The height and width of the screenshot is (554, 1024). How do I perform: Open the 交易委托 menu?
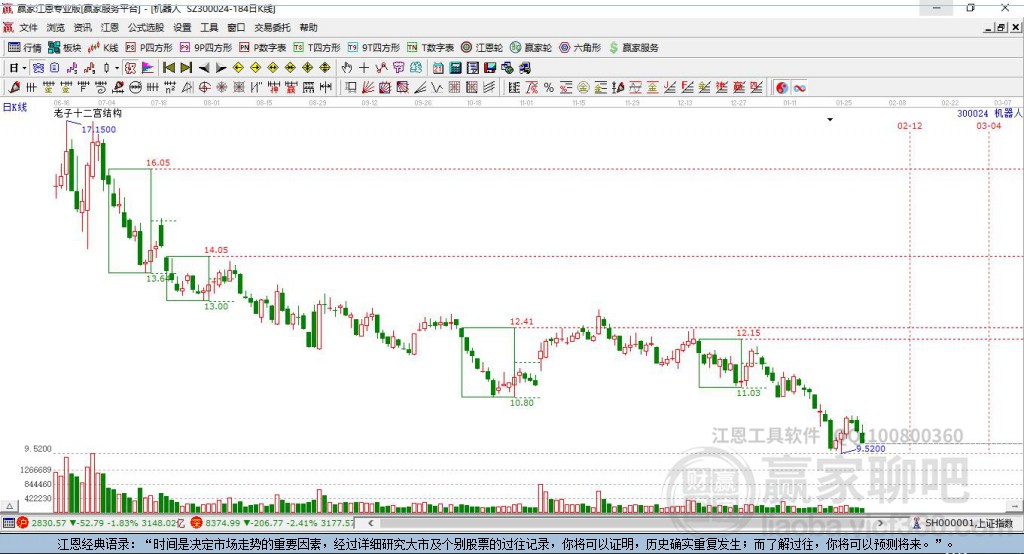[x=272, y=27]
